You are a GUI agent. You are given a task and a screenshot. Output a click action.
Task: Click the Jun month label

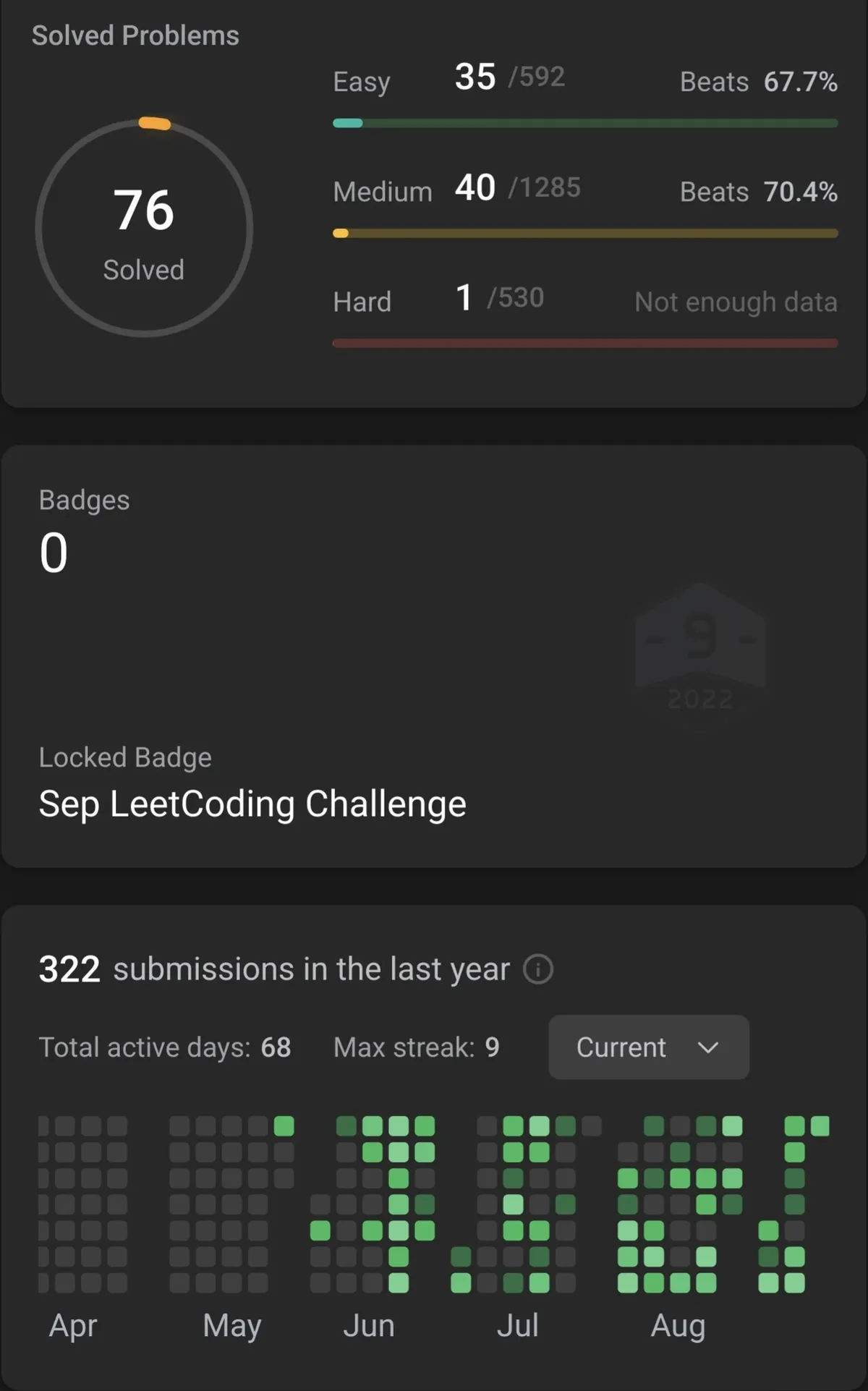369,1326
